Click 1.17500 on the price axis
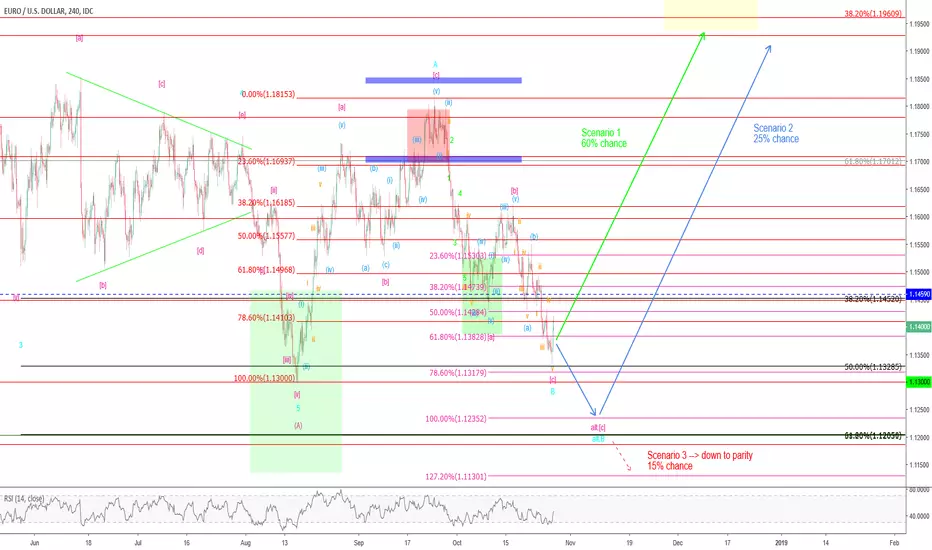Screen dimensions: 932x550 coord(920,134)
